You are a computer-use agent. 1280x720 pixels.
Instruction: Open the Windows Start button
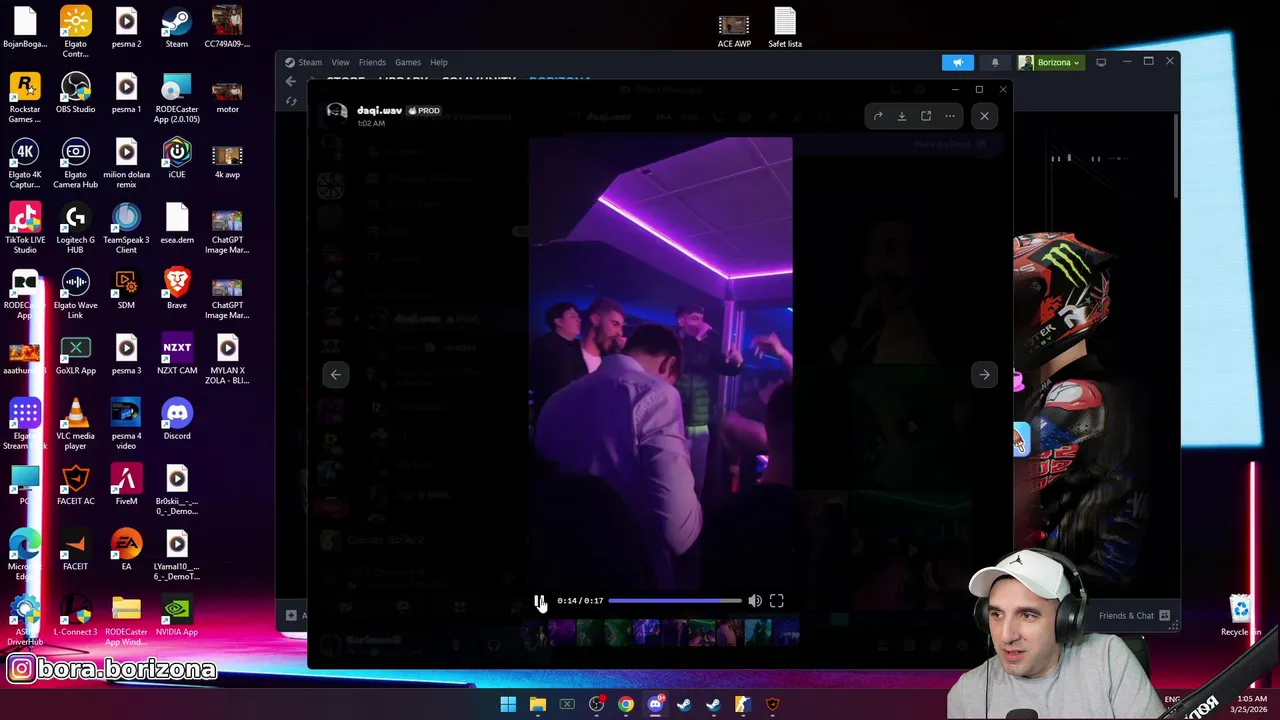click(x=508, y=704)
